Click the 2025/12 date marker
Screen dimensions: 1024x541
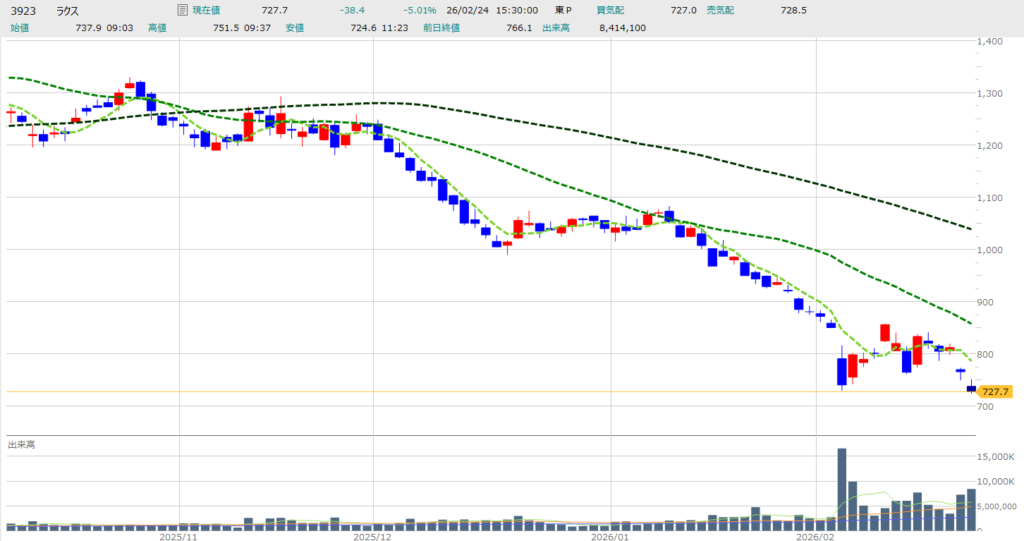coord(372,535)
